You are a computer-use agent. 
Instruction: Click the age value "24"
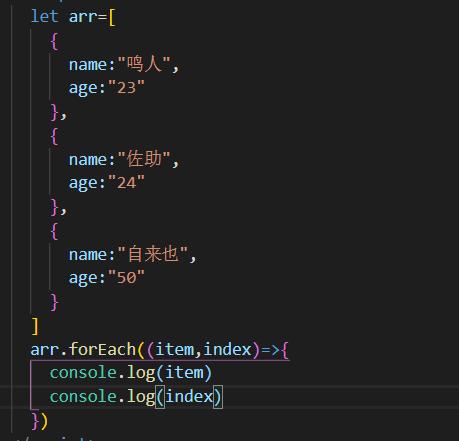(x=126, y=182)
